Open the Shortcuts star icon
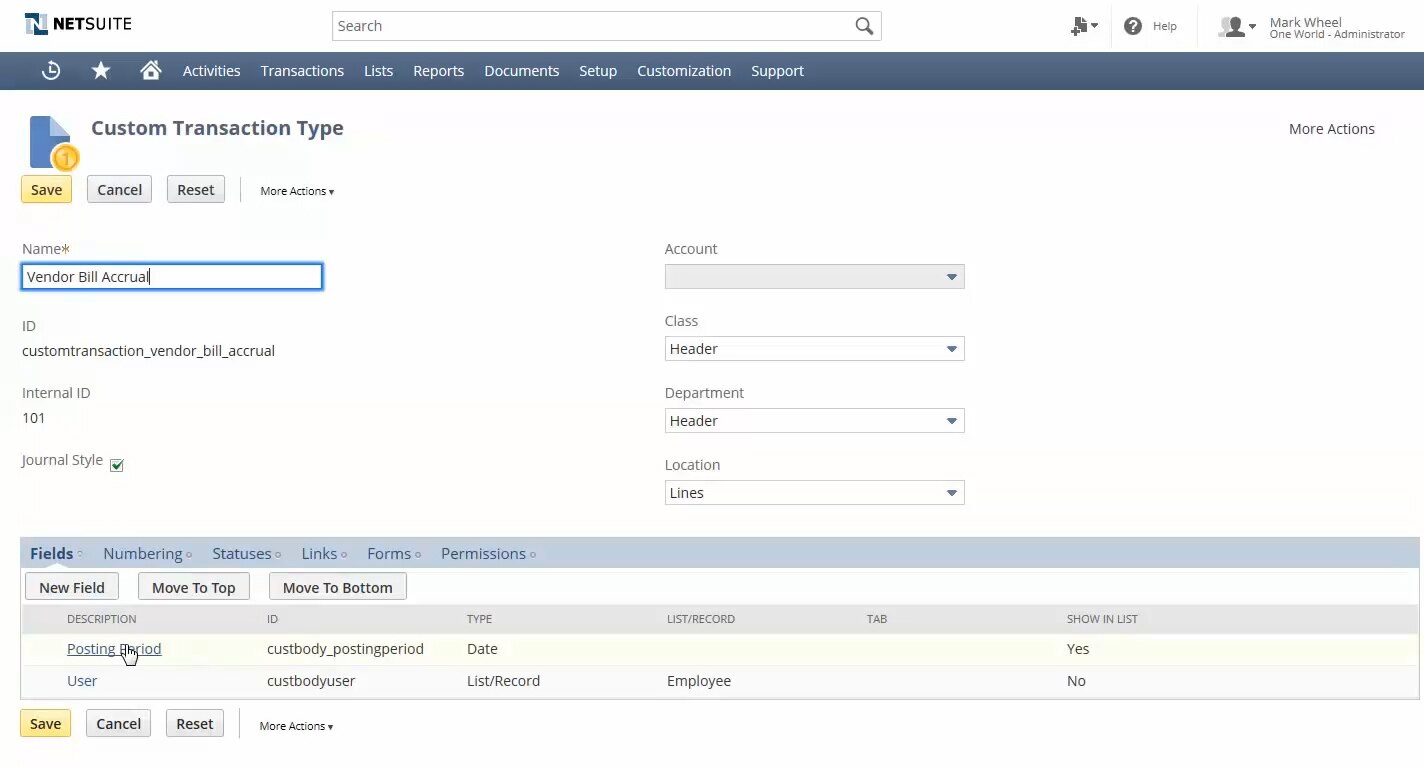The image size is (1424, 769). 101,70
